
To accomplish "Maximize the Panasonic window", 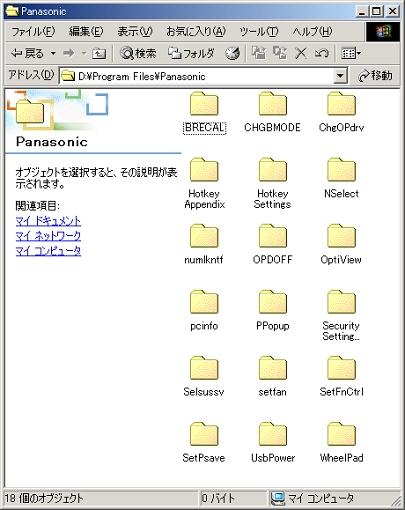I will 377,11.
